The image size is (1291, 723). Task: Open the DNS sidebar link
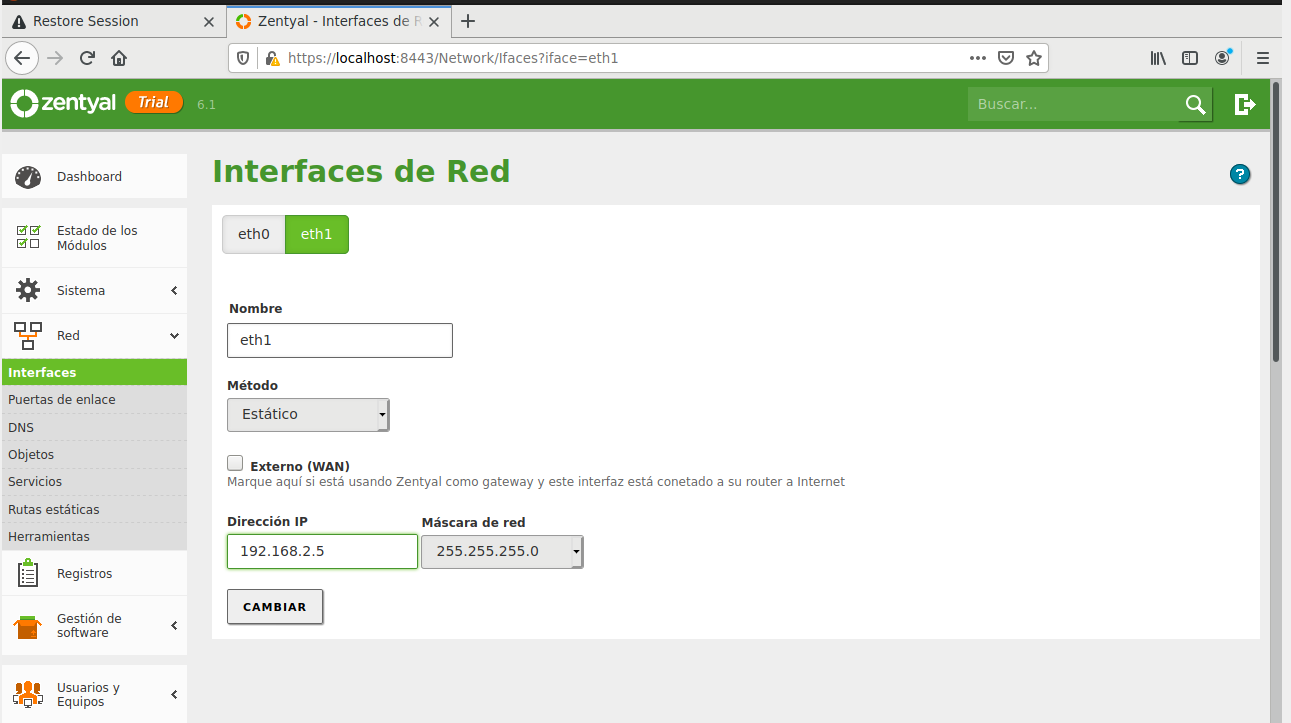(x=21, y=427)
